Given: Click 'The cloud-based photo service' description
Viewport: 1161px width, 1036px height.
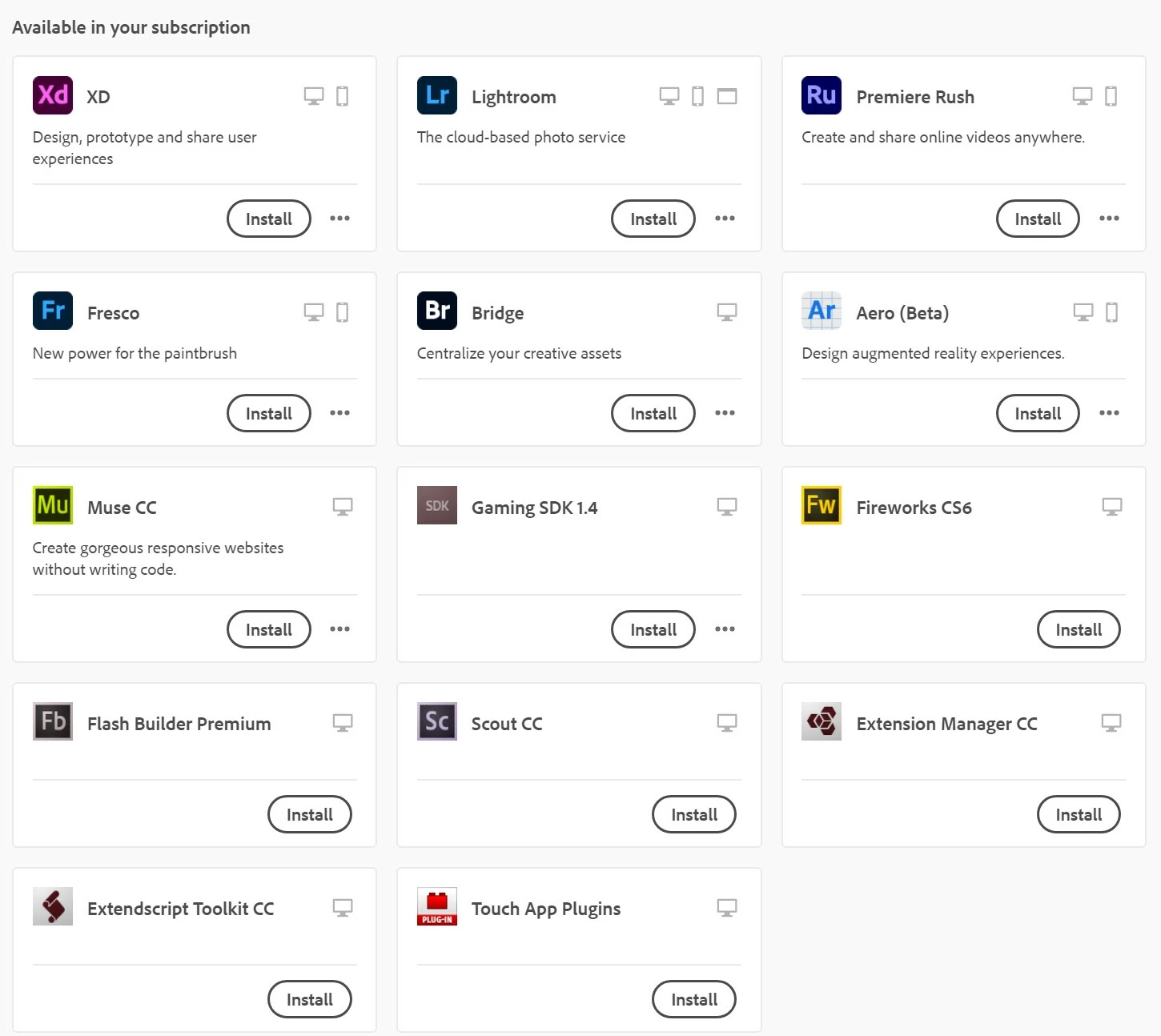Looking at the screenshot, I should click(521, 137).
